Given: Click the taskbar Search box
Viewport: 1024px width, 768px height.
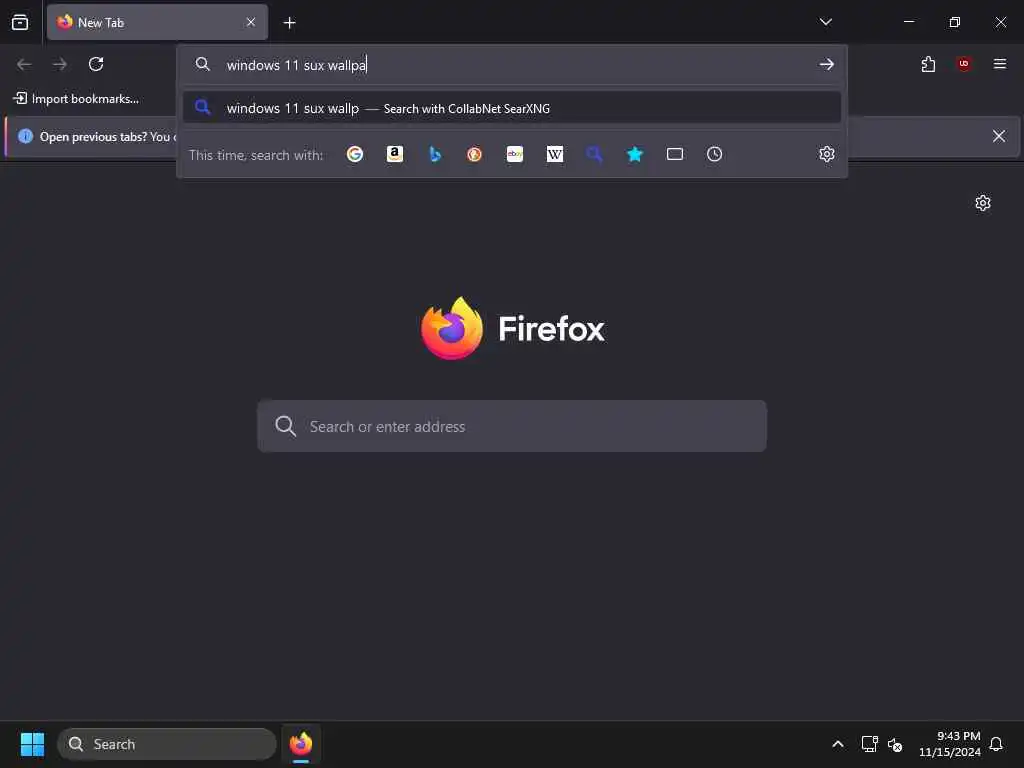Looking at the screenshot, I should point(167,744).
